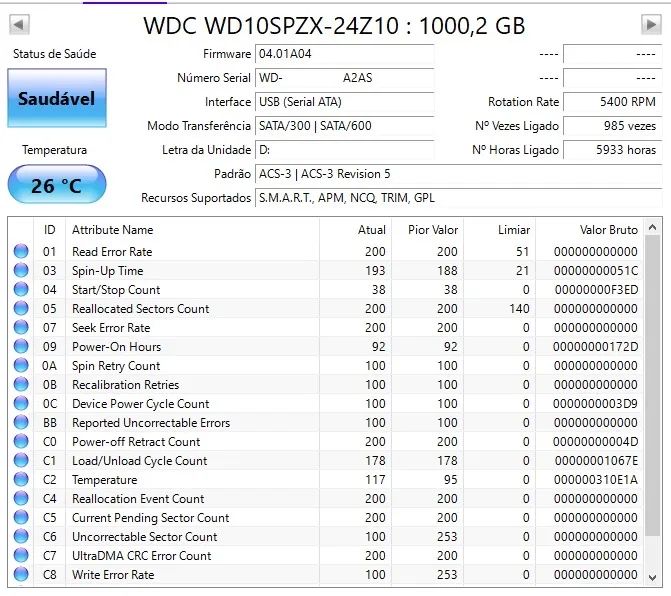This screenshot has width=671, height=596.
Task: Click the Firmware field showing 04.01A04
Action: (344, 54)
